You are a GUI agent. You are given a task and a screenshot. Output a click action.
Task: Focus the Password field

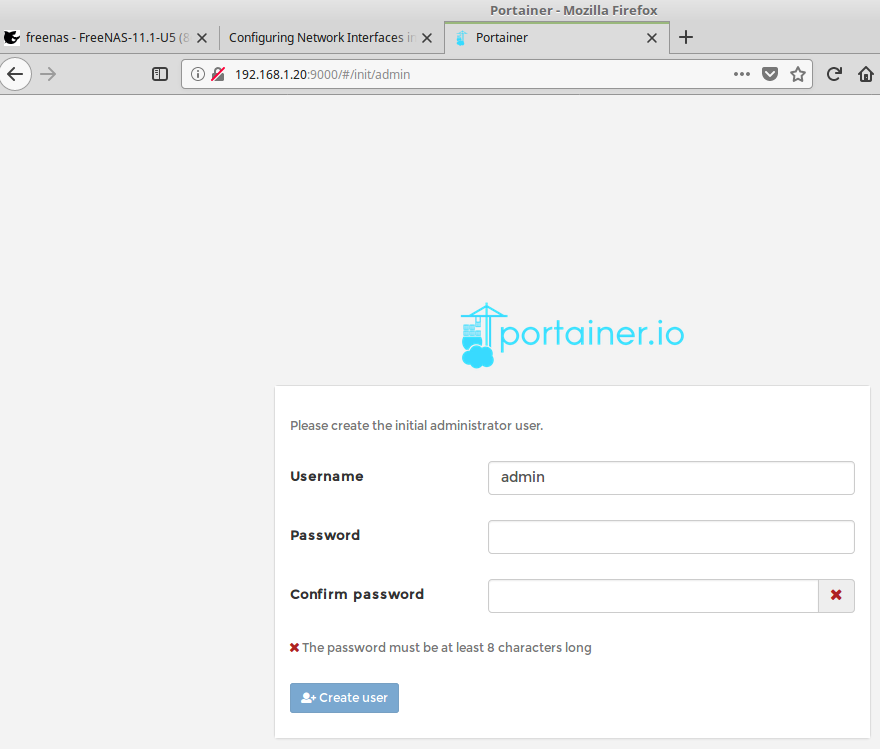[x=671, y=537]
